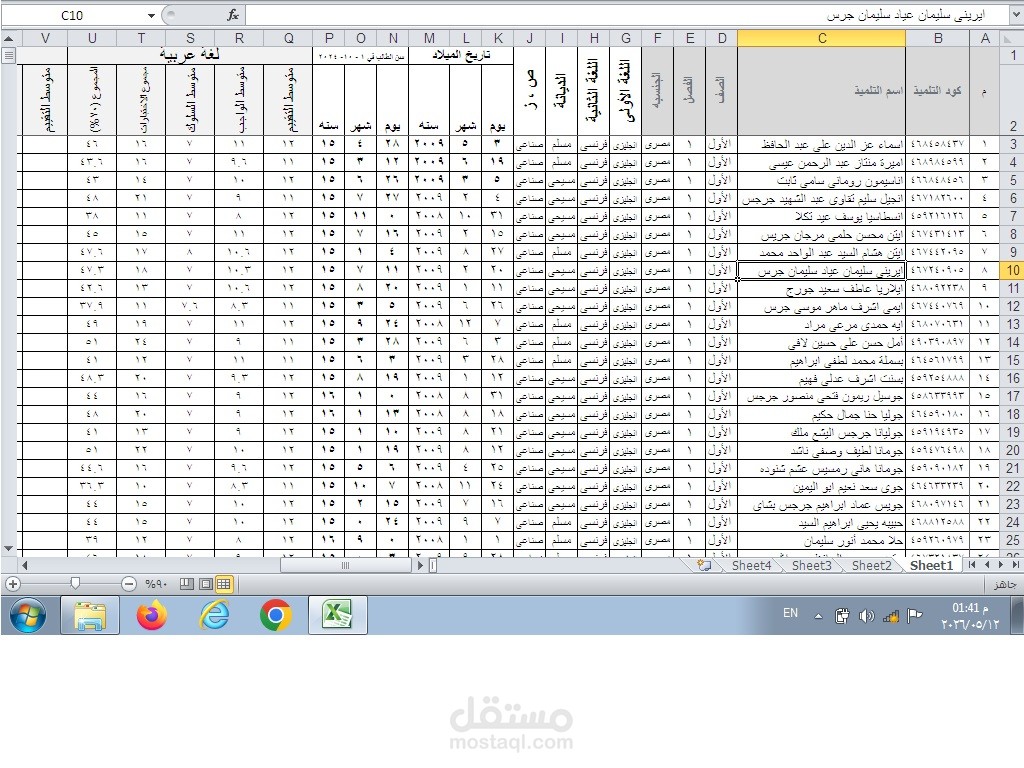This screenshot has height=768, width=1024.
Task: Click the 'كود التلميذ' header cell
Action: 938,91
